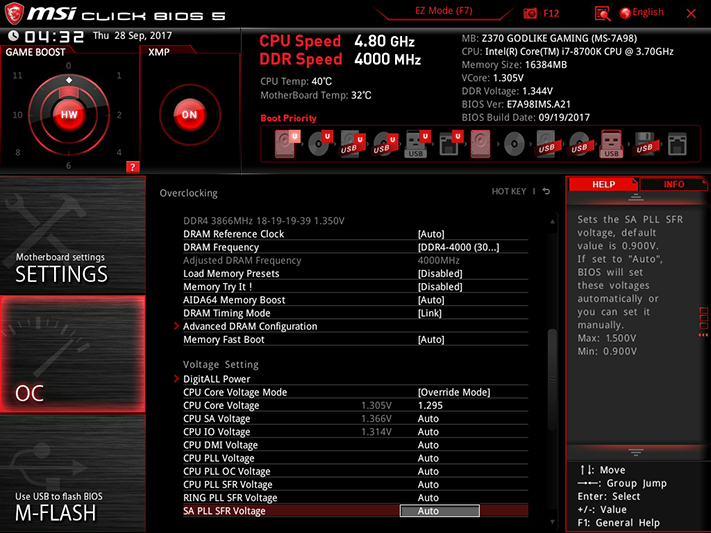Switch to the HELP tab
Viewport: 711px width, 533px height.
[x=603, y=184]
